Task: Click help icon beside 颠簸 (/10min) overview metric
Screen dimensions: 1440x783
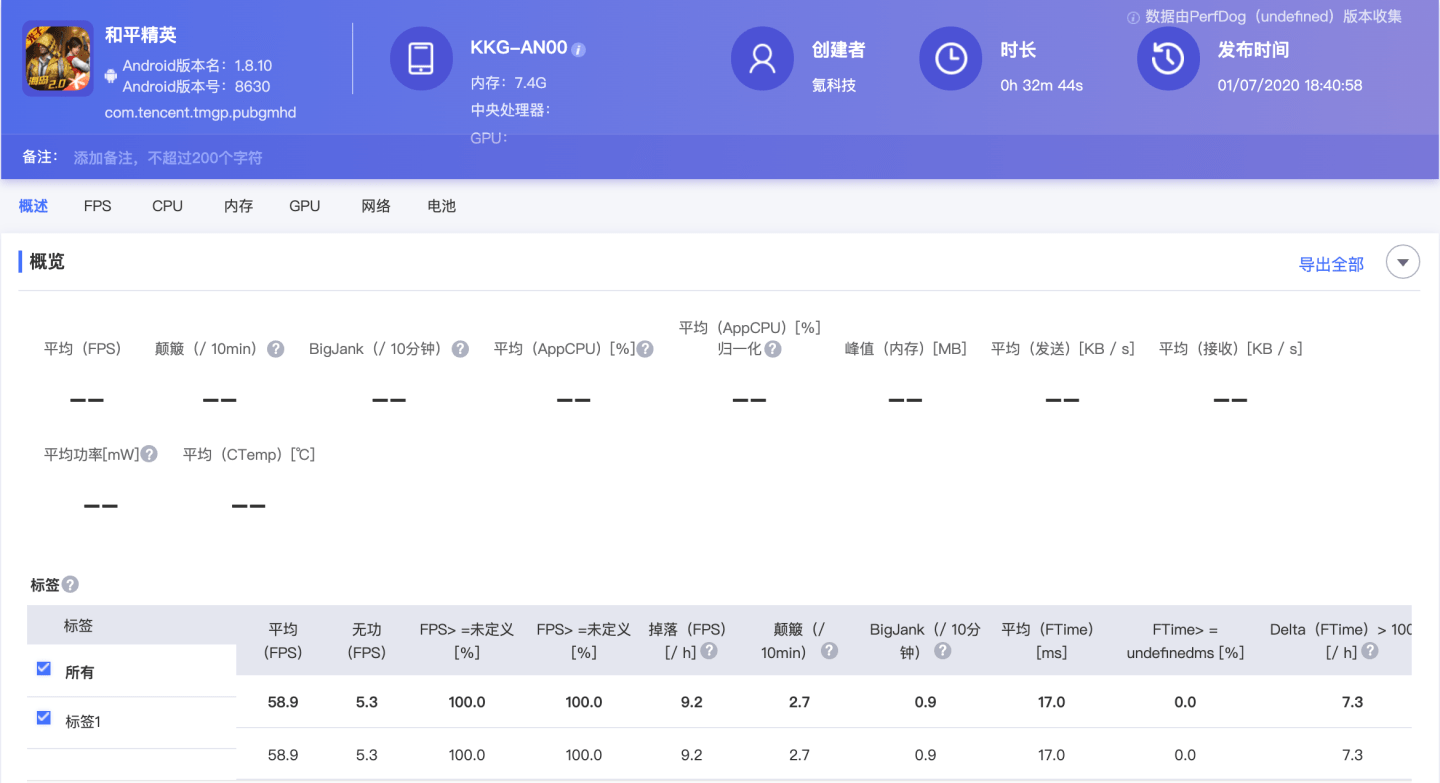Action: [276, 349]
